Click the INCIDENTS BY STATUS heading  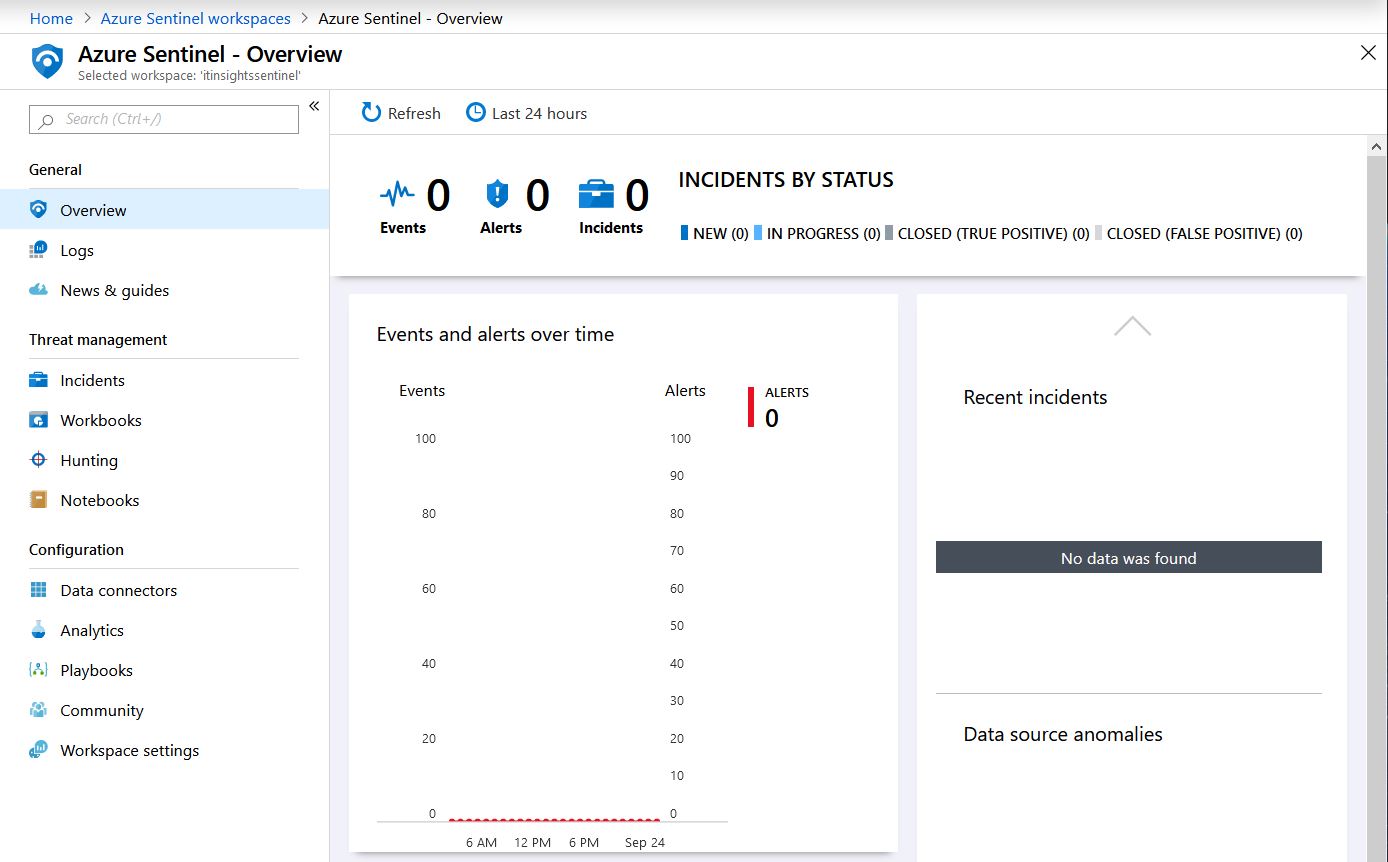pos(786,180)
